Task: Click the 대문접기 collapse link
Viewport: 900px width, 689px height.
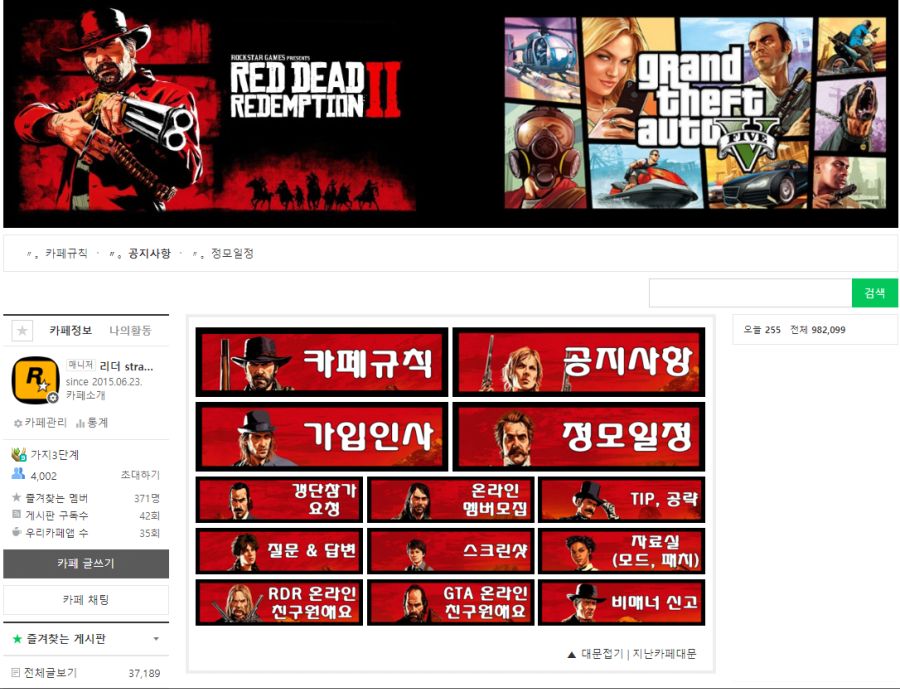Action: click(x=602, y=654)
